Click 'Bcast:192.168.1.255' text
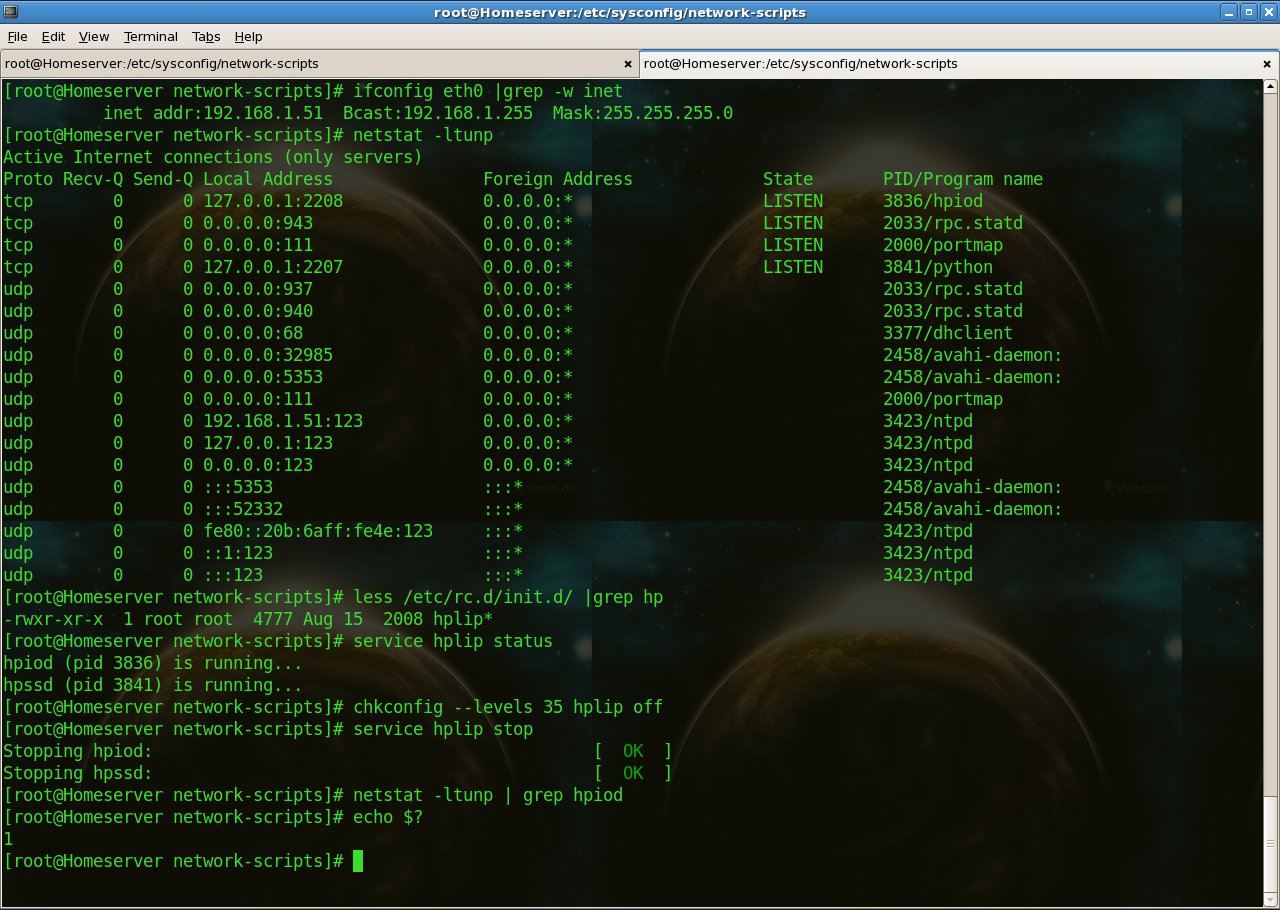 [438, 113]
